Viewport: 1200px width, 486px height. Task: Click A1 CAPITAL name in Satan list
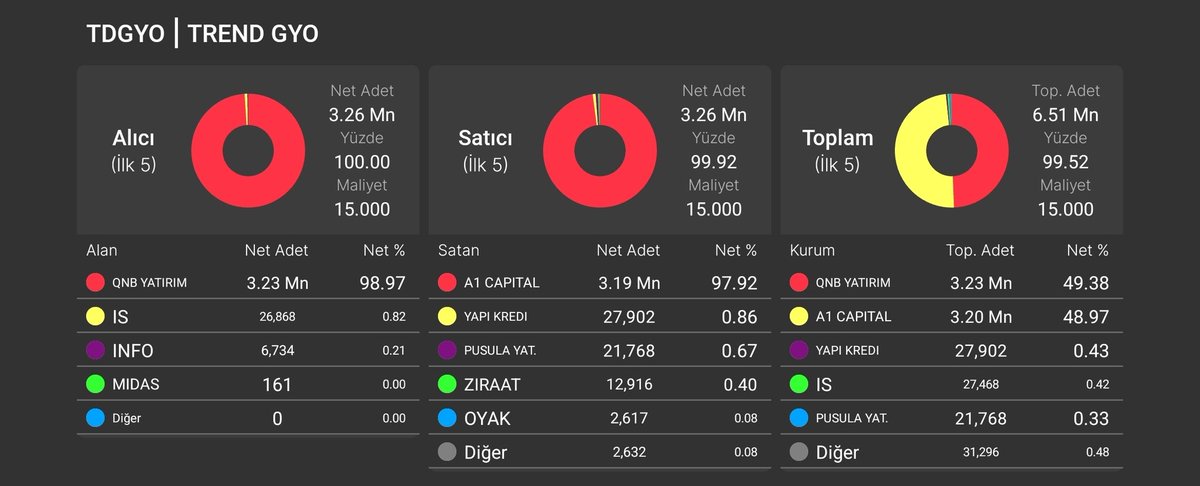tap(501, 283)
